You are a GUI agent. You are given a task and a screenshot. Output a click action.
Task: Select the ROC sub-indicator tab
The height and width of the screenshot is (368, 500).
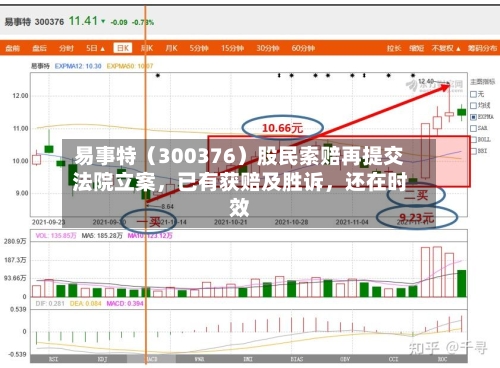coord(442,359)
